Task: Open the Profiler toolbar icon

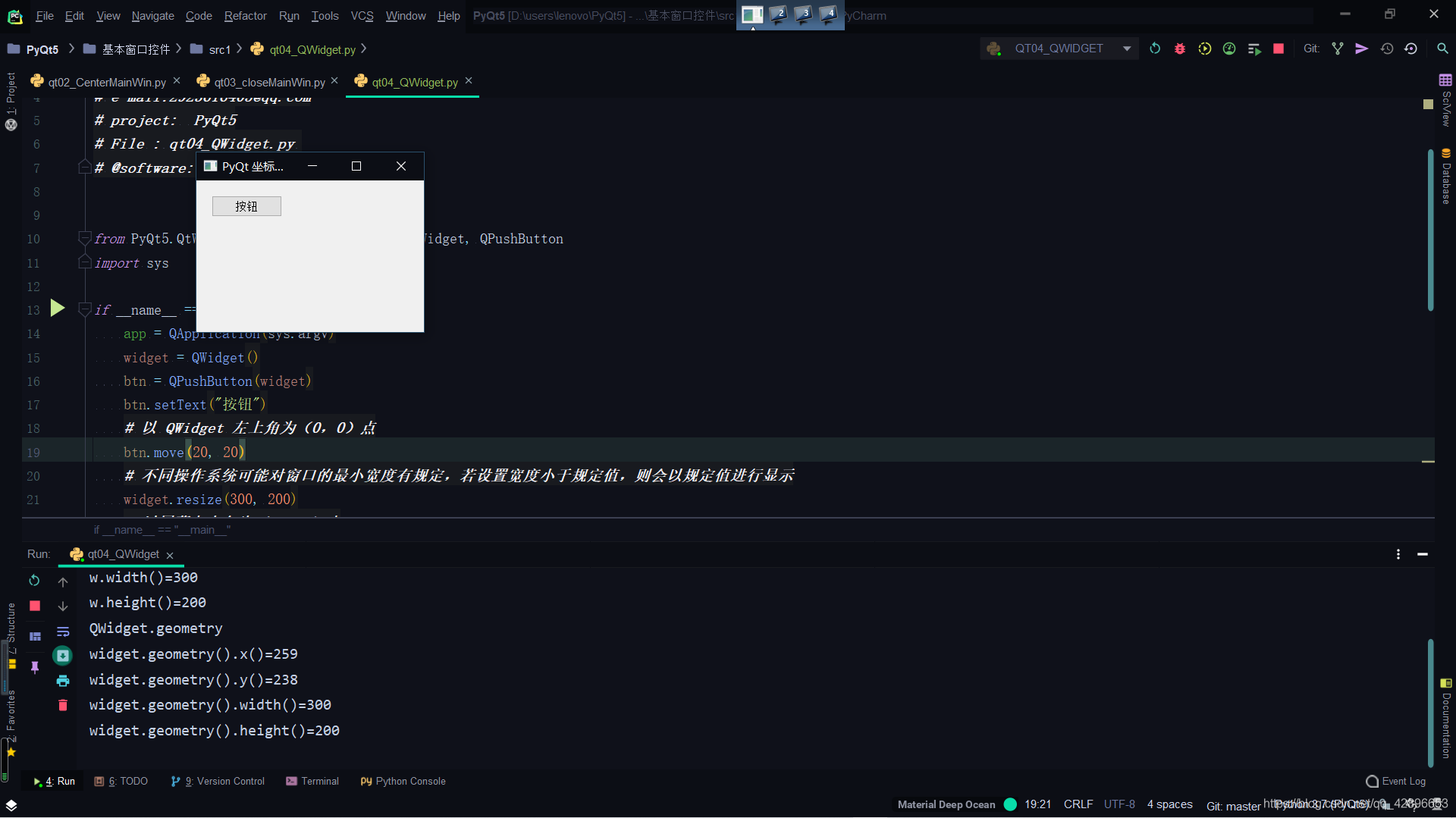Action: click(1229, 48)
